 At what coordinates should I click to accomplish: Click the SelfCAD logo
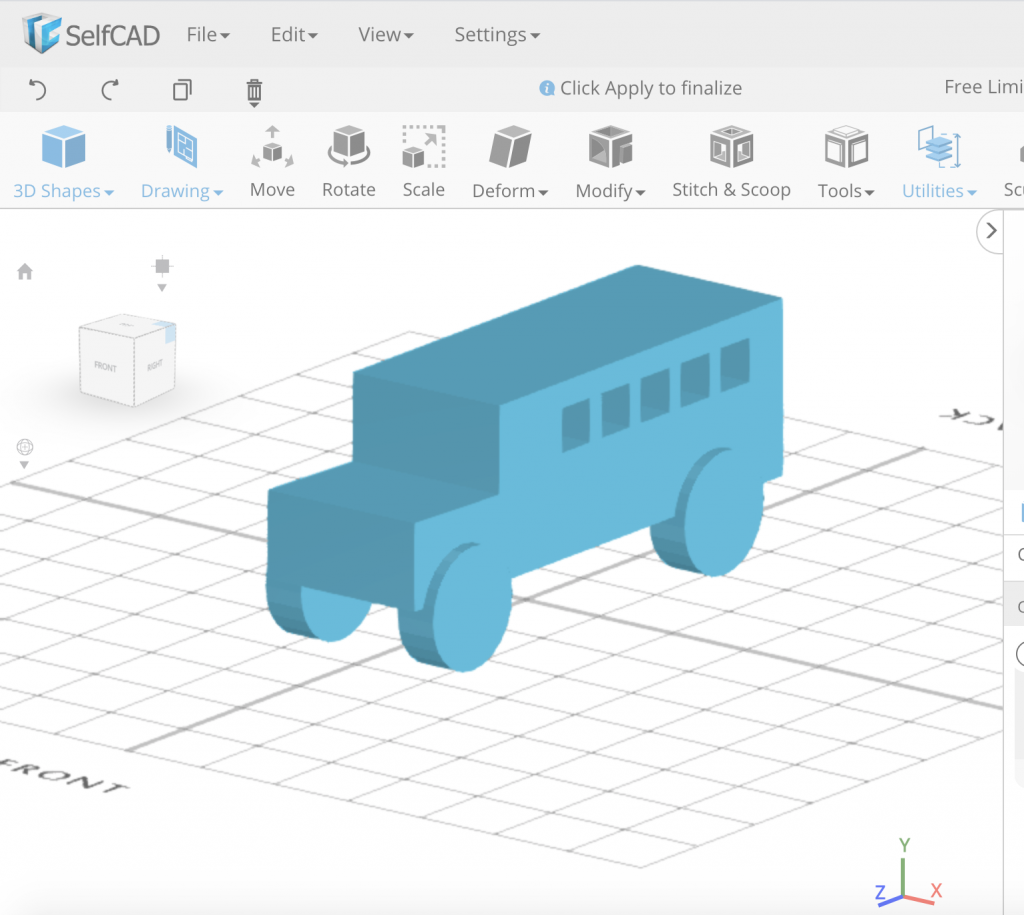88,33
